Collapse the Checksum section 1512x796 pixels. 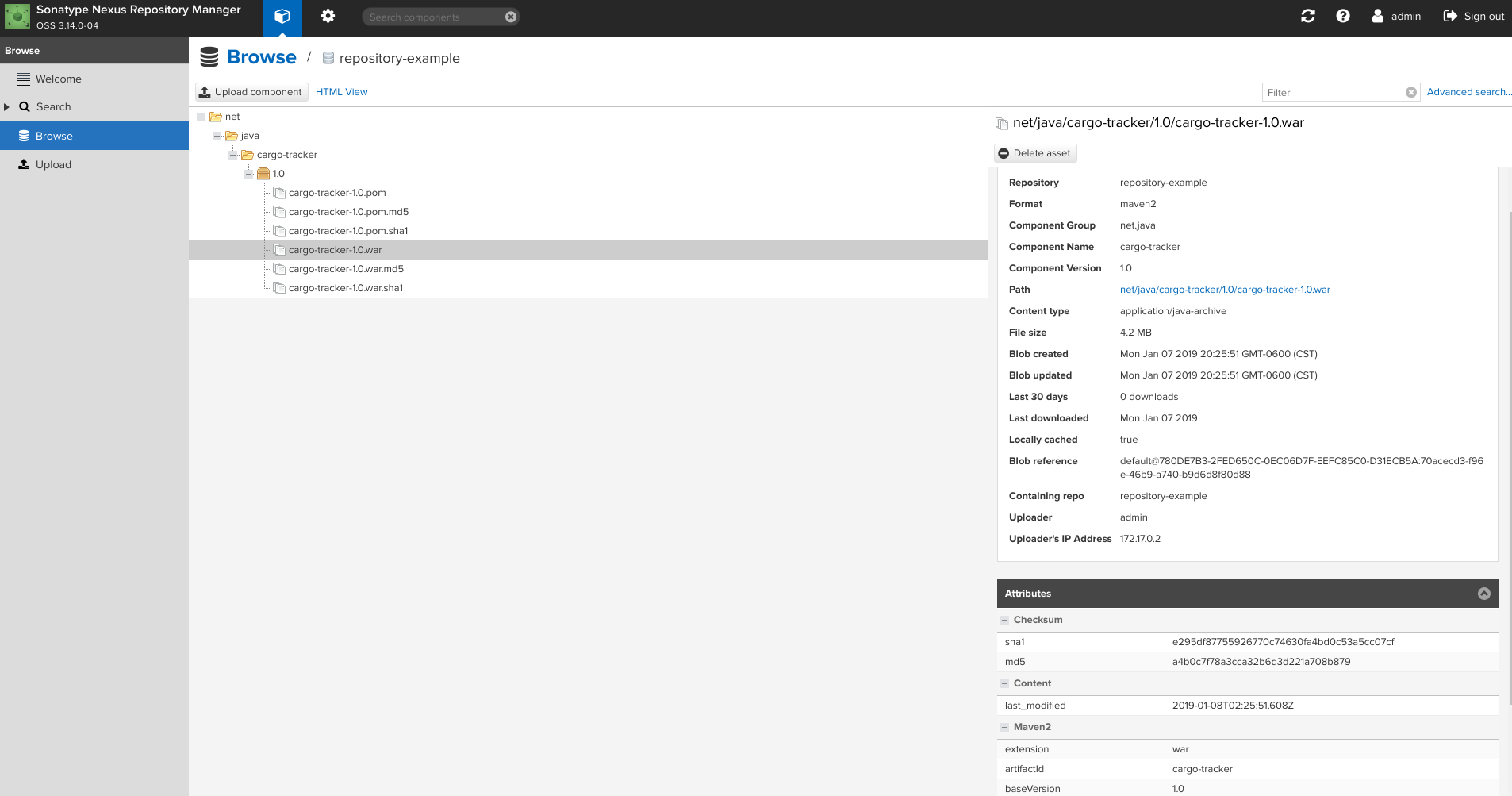pos(1005,620)
